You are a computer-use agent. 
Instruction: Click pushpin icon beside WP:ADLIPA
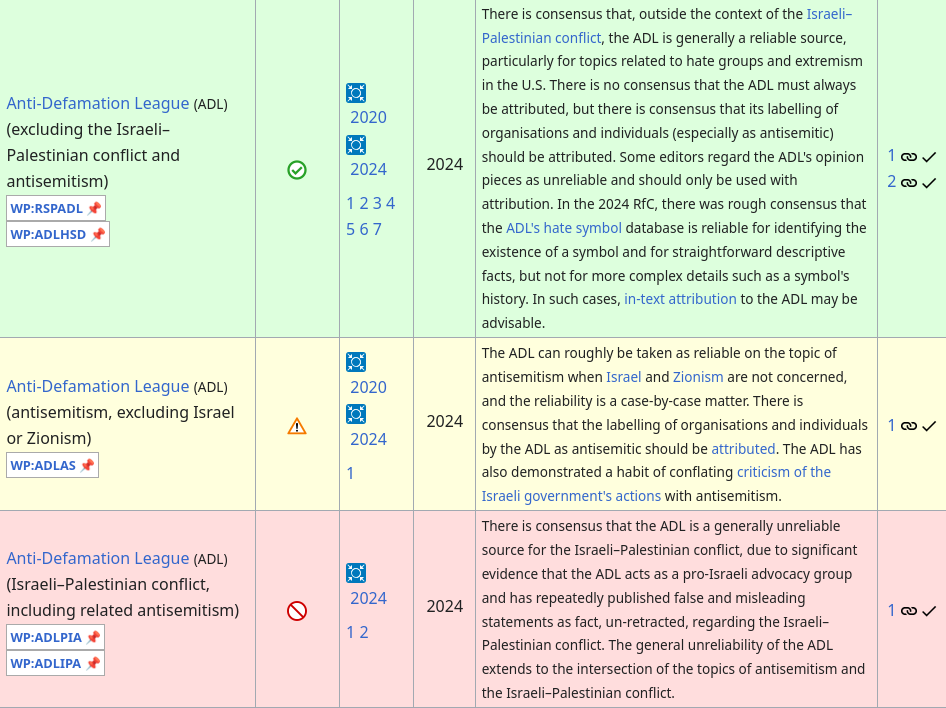pyautogui.click(x=93, y=663)
